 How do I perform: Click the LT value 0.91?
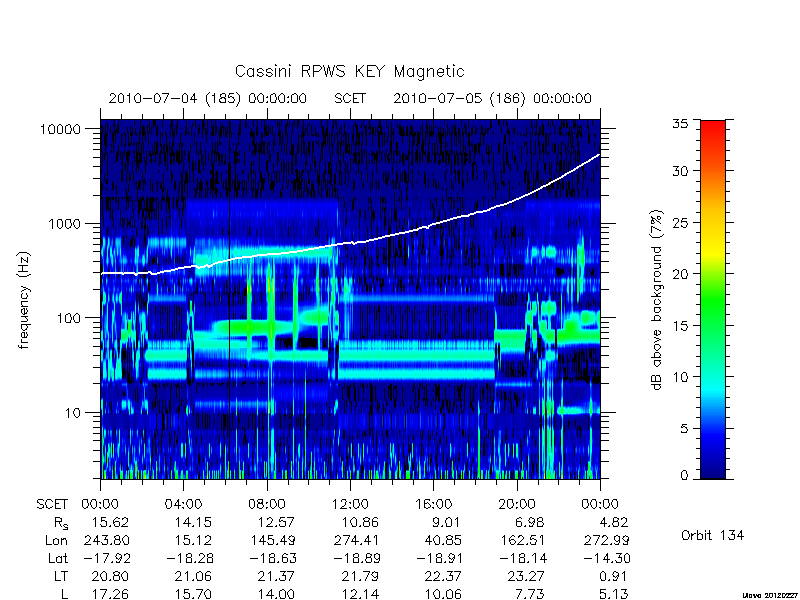[x=613, y=577]
